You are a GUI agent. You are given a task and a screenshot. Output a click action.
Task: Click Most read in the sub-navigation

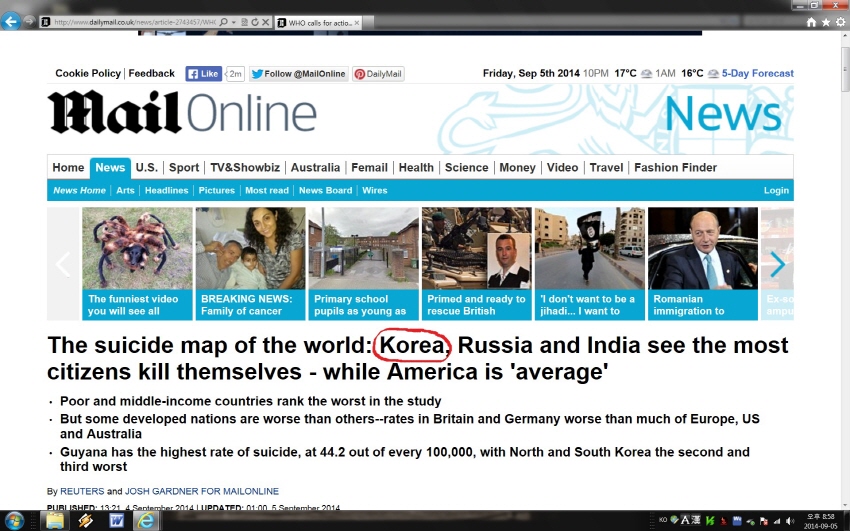point(267,190)
